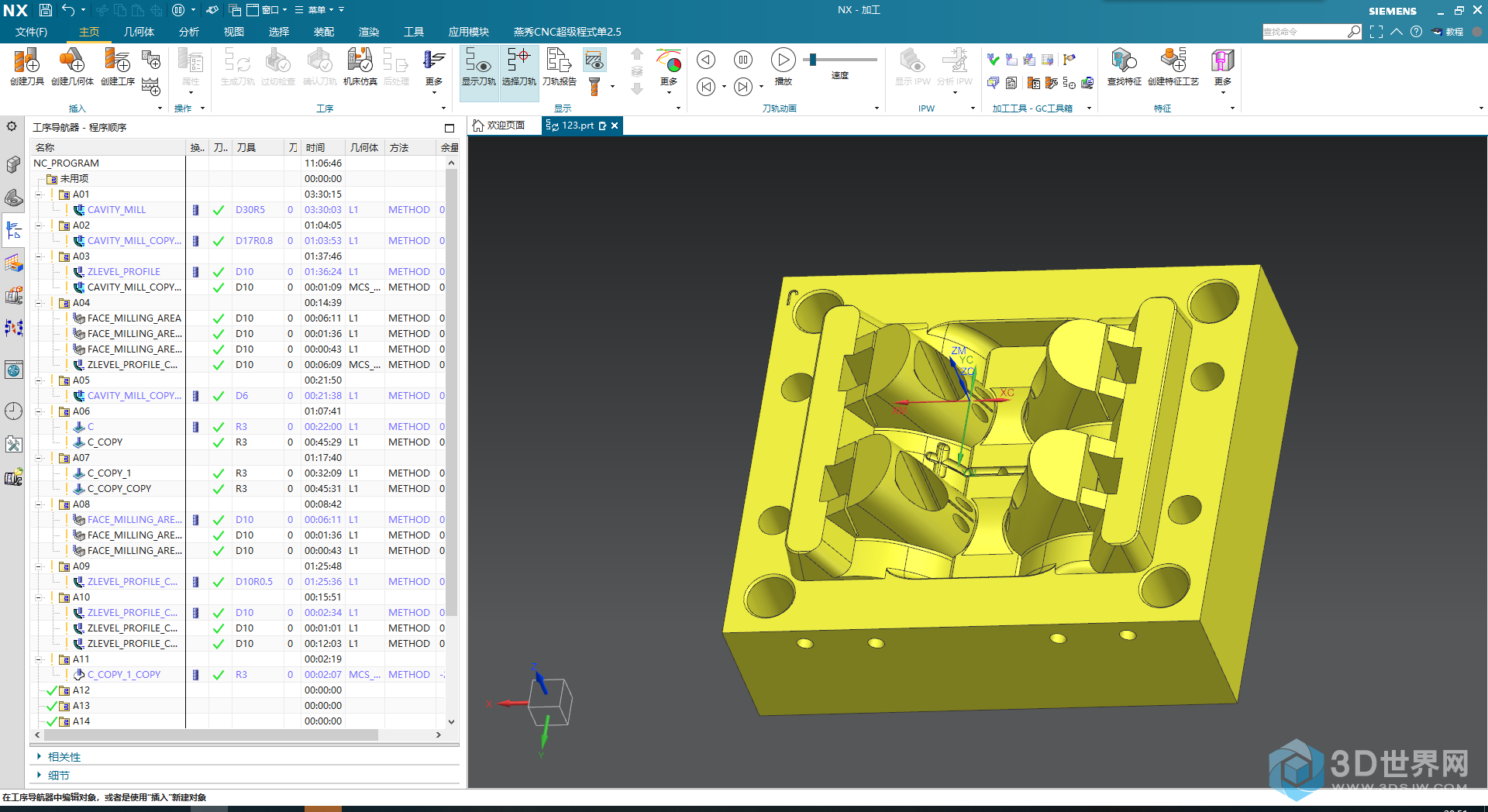This screenshot has height=812, width=1488.
Task: Open 更多 dropdown in 工序 group
Action: point(434,70)
